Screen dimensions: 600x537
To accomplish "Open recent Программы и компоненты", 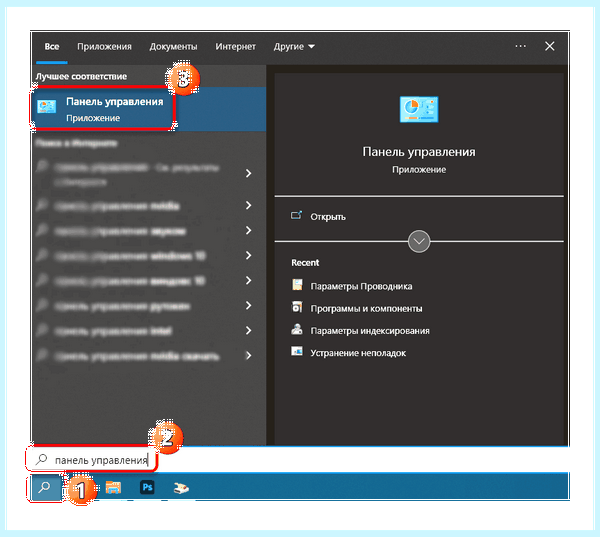I will 366,308.
